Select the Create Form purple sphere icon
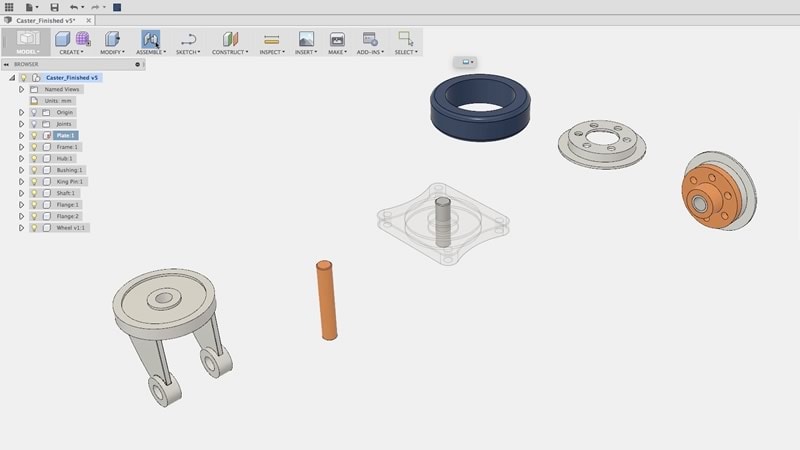Screen dimensions: 800x450 click(x=83, y=39)
